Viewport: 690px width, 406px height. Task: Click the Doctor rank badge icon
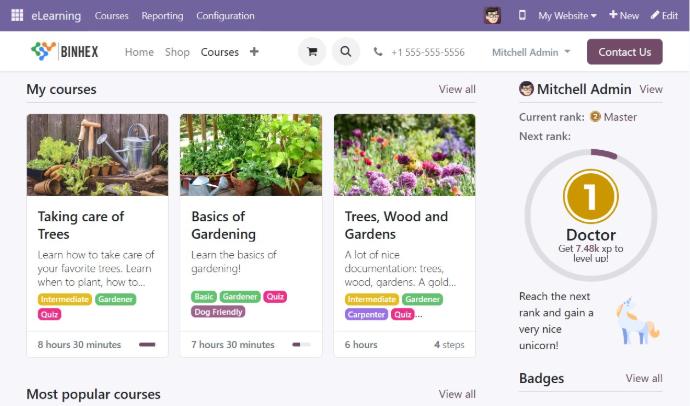591,197
